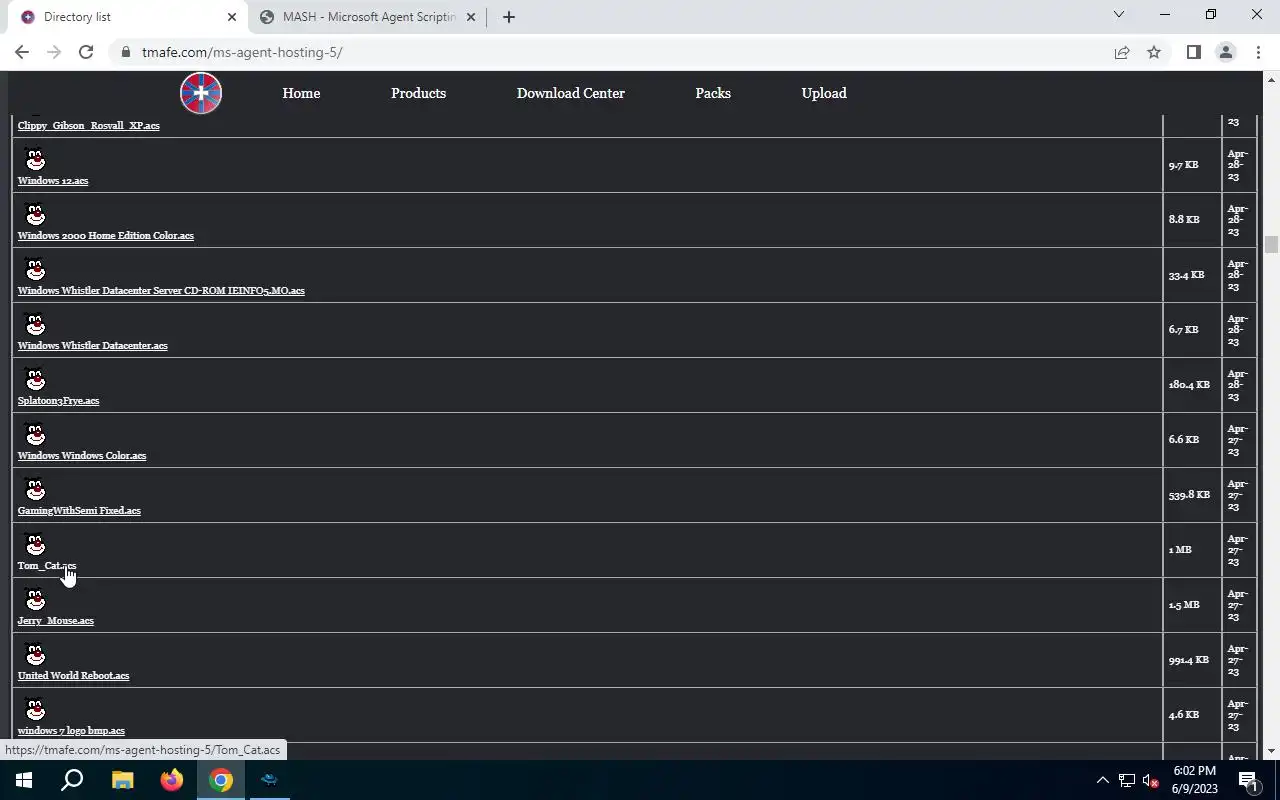Click the agent icon above Windows Whistler Datacenter Server CD-ROM file
Viewport: 1280px width, 800px height.
tap(35, 270)
